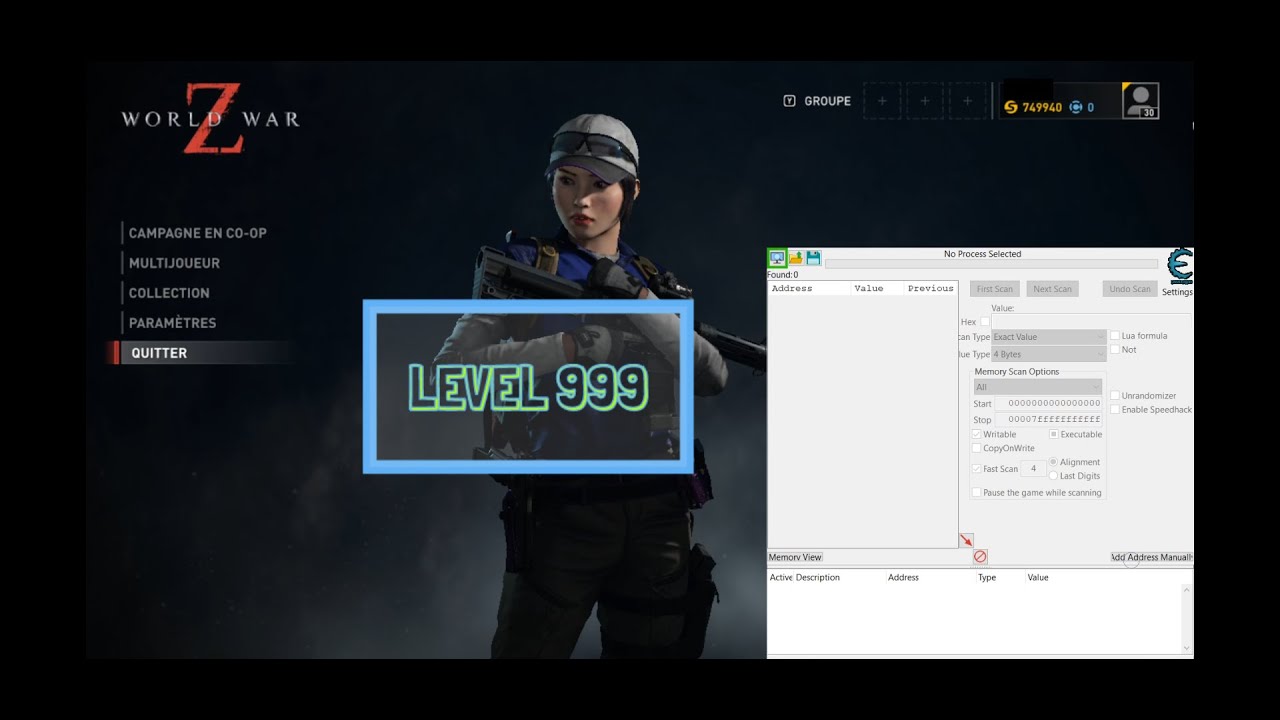Open the player profile avatar showing level 30

coord(1140,101)
